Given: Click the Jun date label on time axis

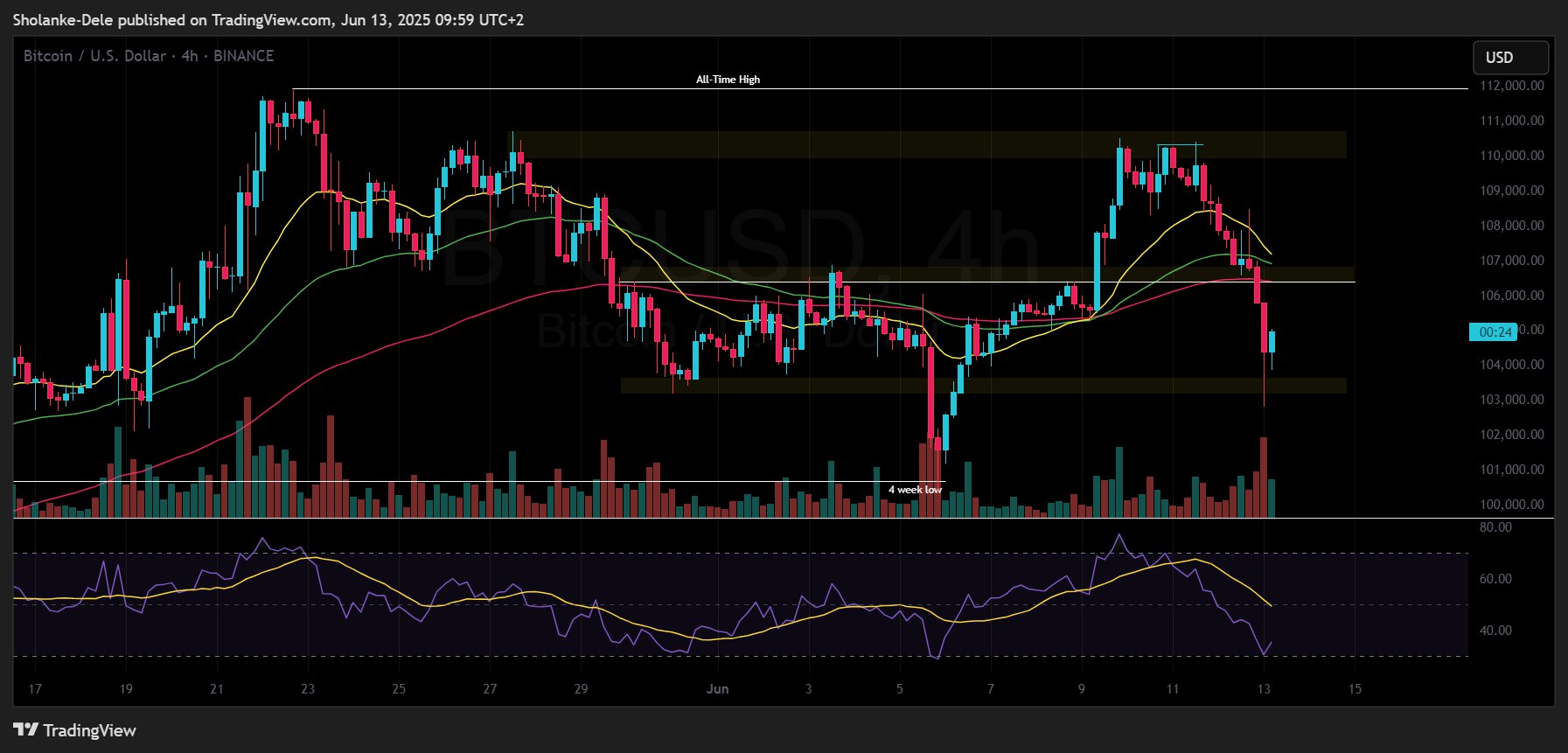Looking at the screenshot, I should 717,689.
